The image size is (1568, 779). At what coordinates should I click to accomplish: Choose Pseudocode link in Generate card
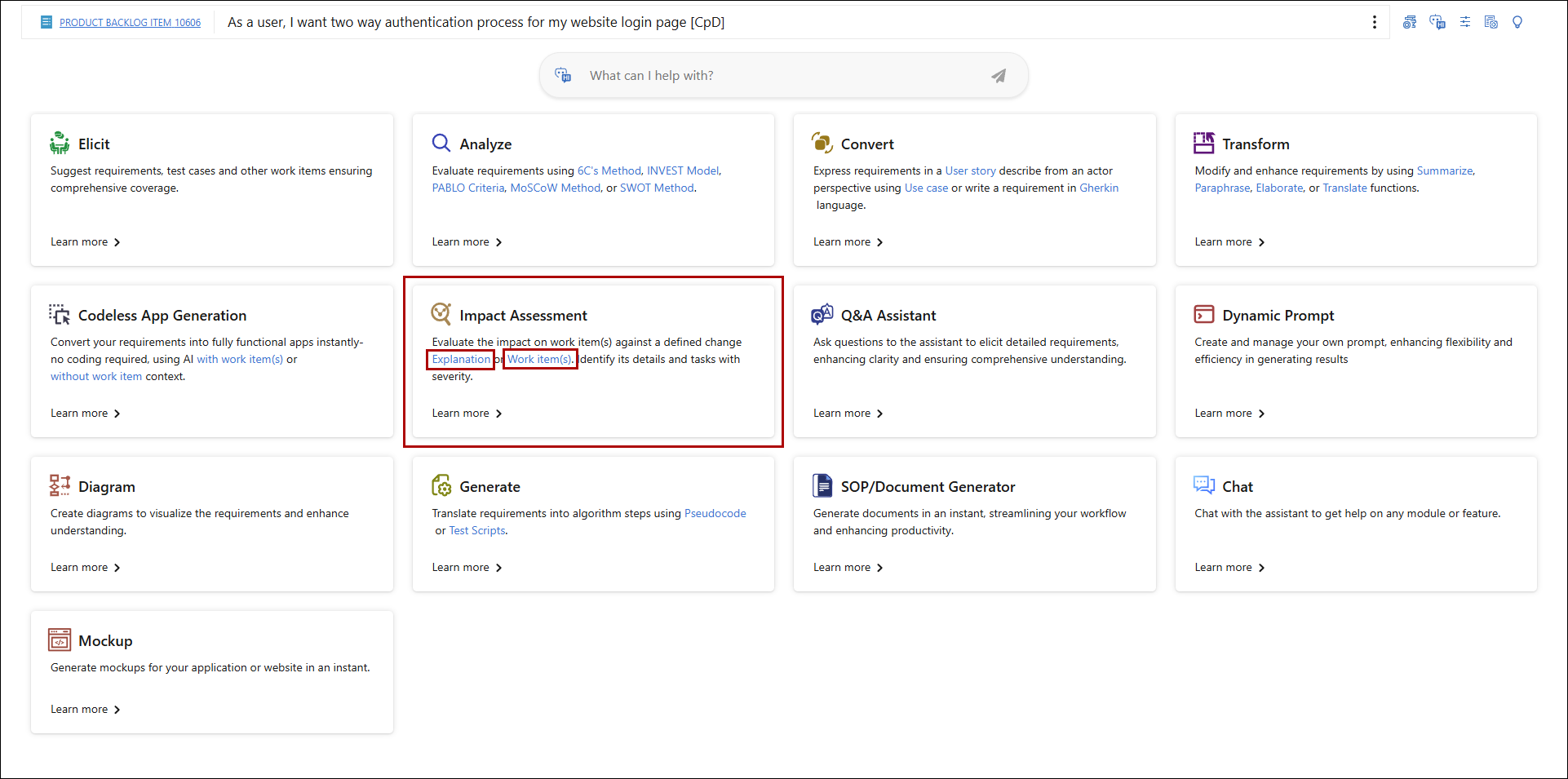pos(715,513)
